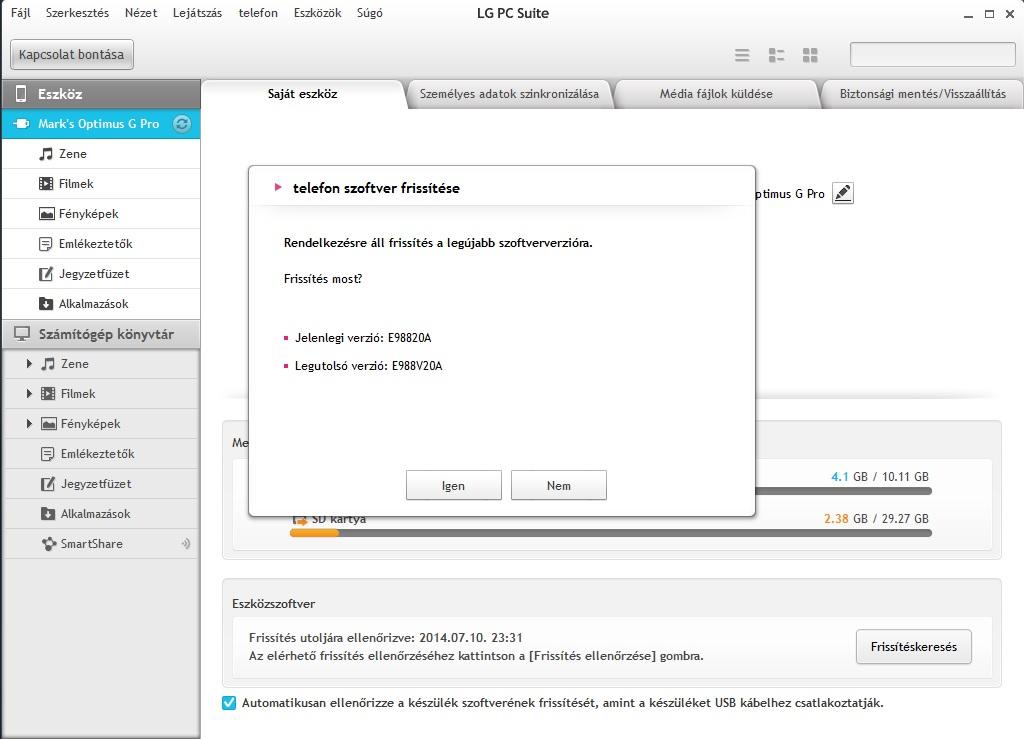Viewport: 1024px width, 739px height.
Task: Open device Jegyzetfüzet item
Action: 101,274
